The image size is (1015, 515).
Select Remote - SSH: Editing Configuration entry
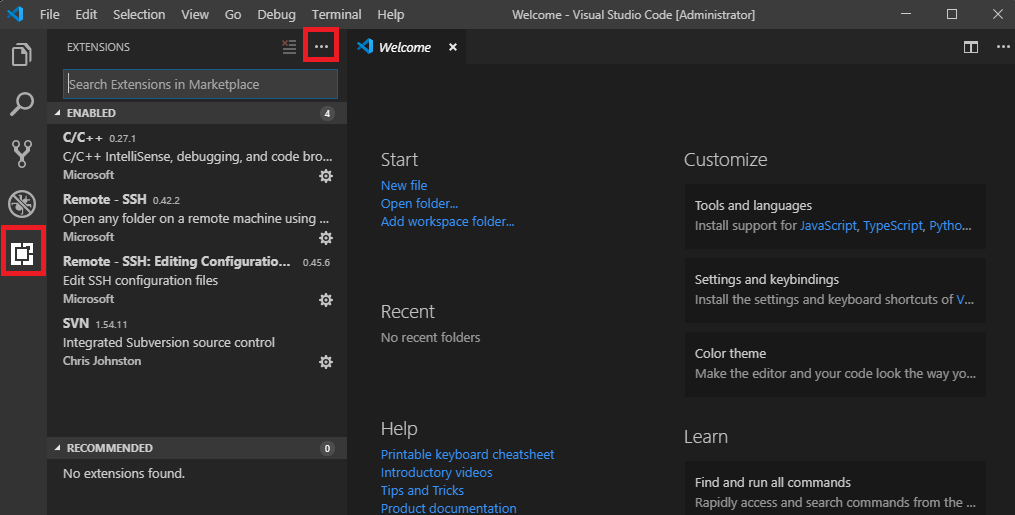[x=197, y=280]
